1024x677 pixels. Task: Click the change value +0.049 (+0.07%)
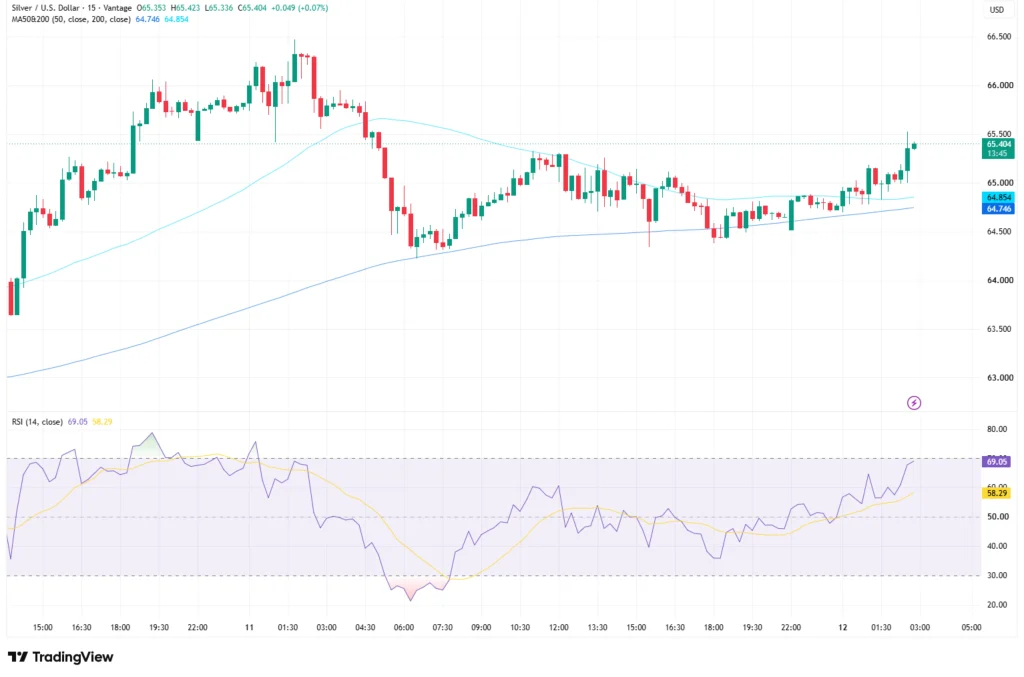300,8
